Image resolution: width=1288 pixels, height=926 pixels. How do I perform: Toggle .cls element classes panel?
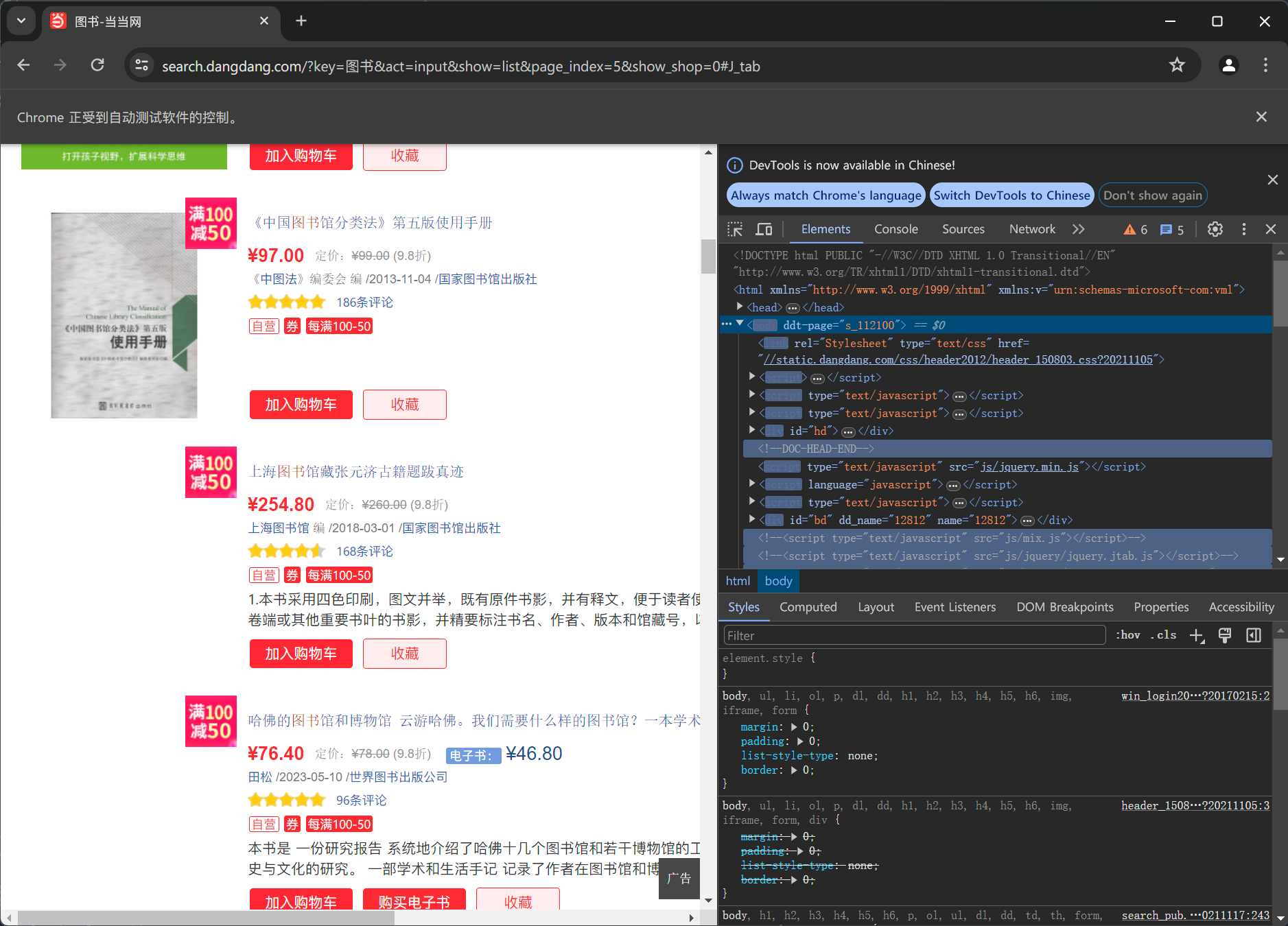pos(1164,635)
